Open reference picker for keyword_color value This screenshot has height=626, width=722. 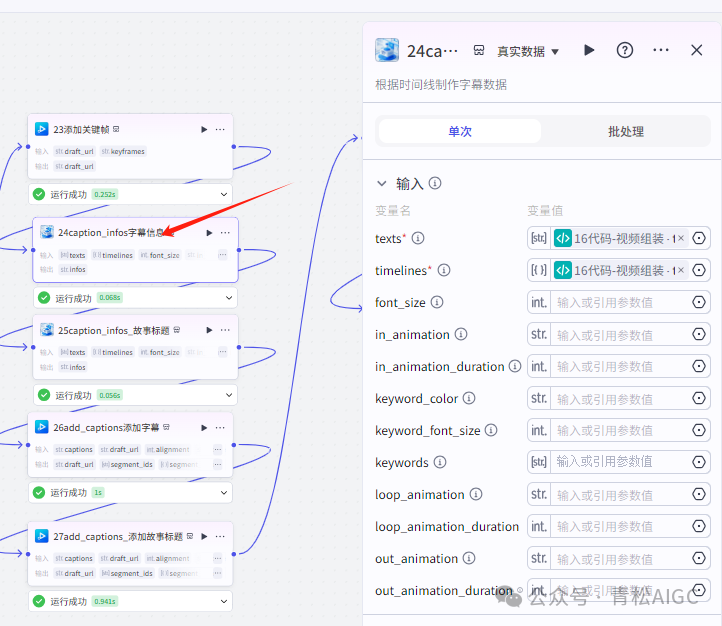click(699, 398)
